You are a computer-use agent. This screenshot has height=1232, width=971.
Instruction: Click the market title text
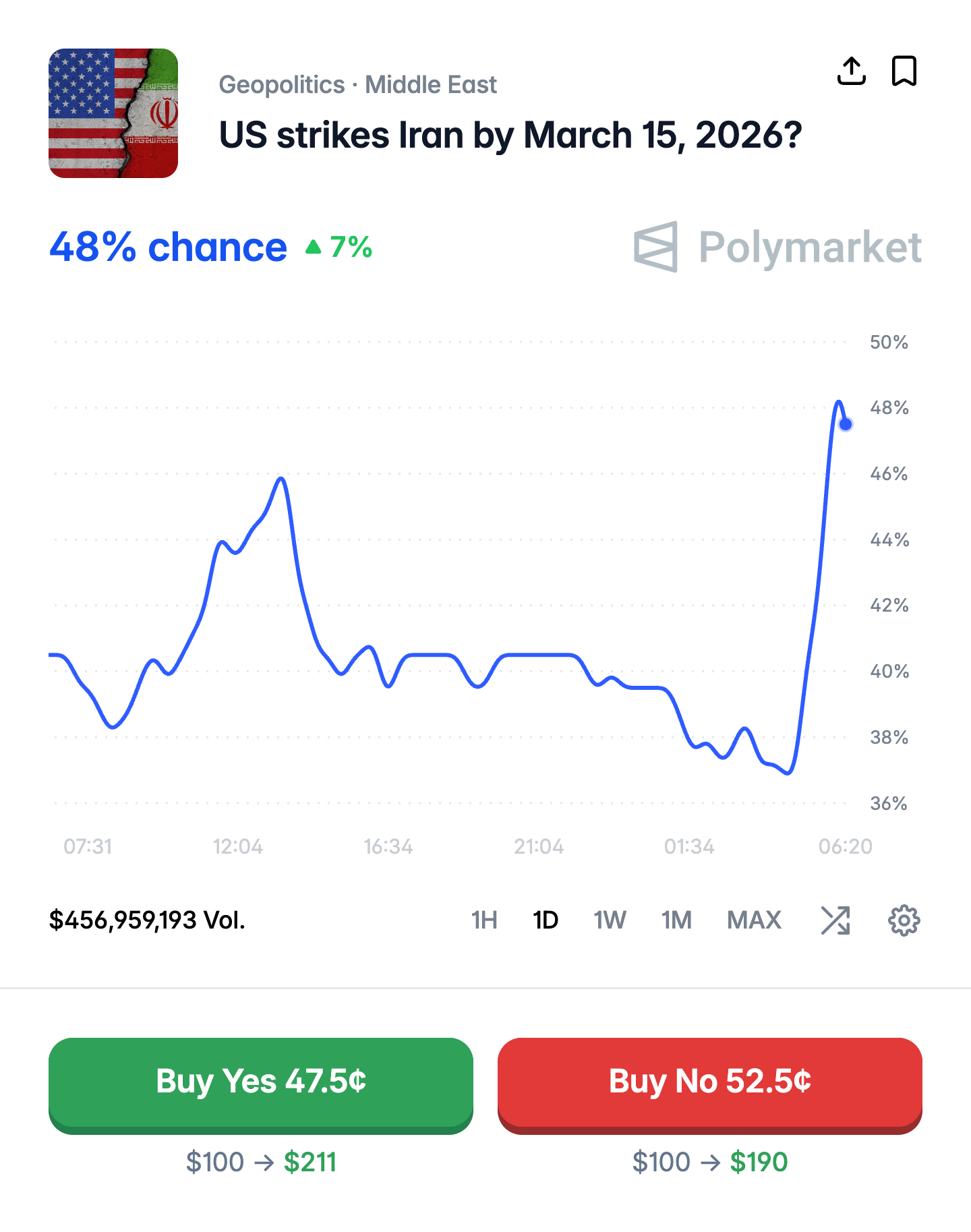click(510, 136)
